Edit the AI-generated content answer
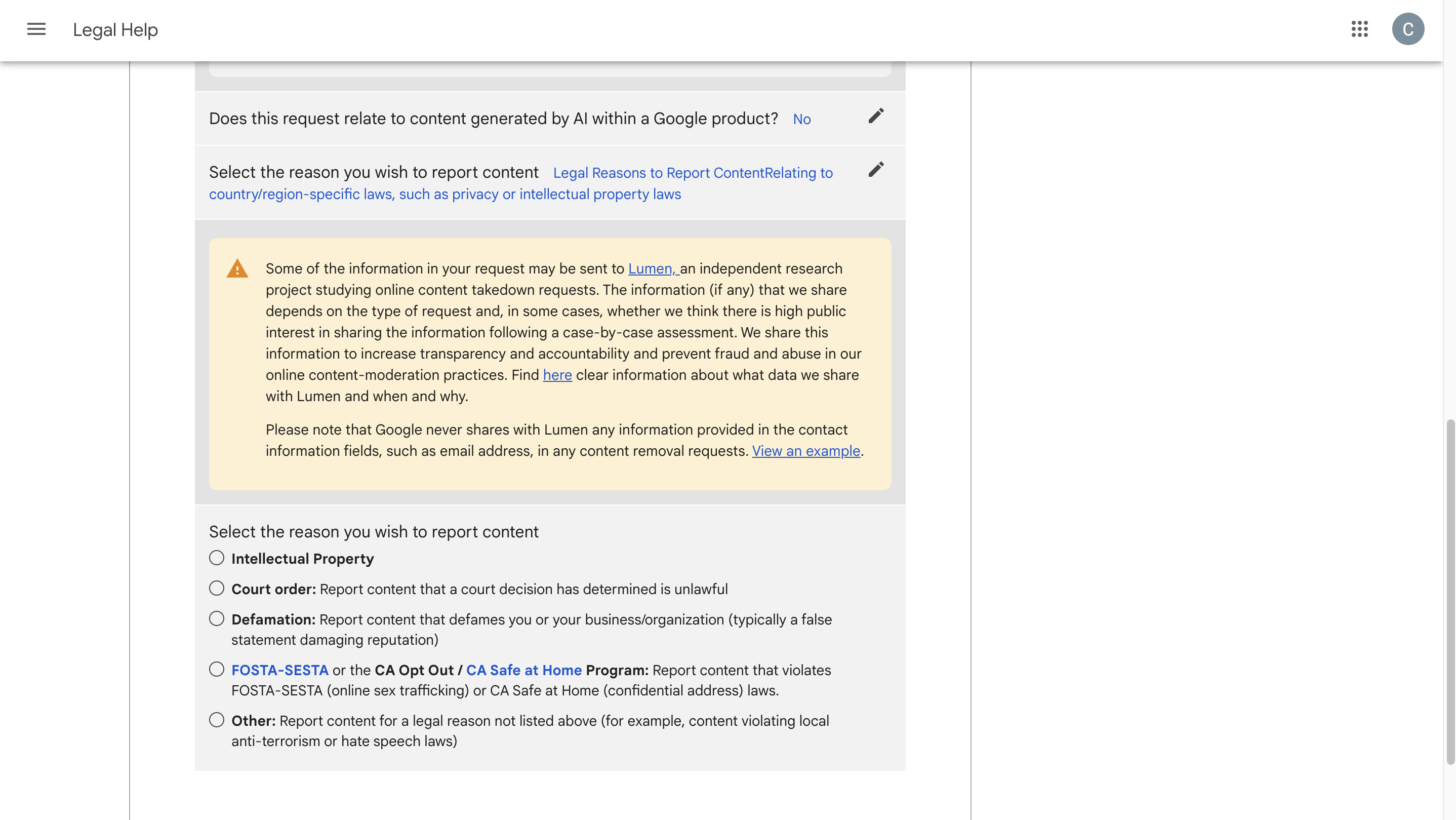 [876, 116]
